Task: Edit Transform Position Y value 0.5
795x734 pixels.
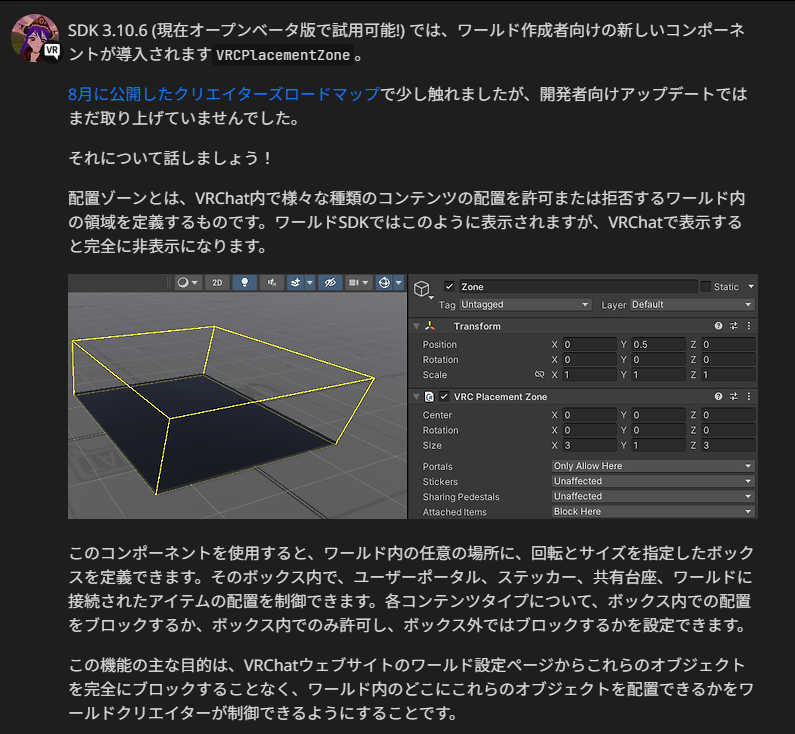Action: coord(658,344)
